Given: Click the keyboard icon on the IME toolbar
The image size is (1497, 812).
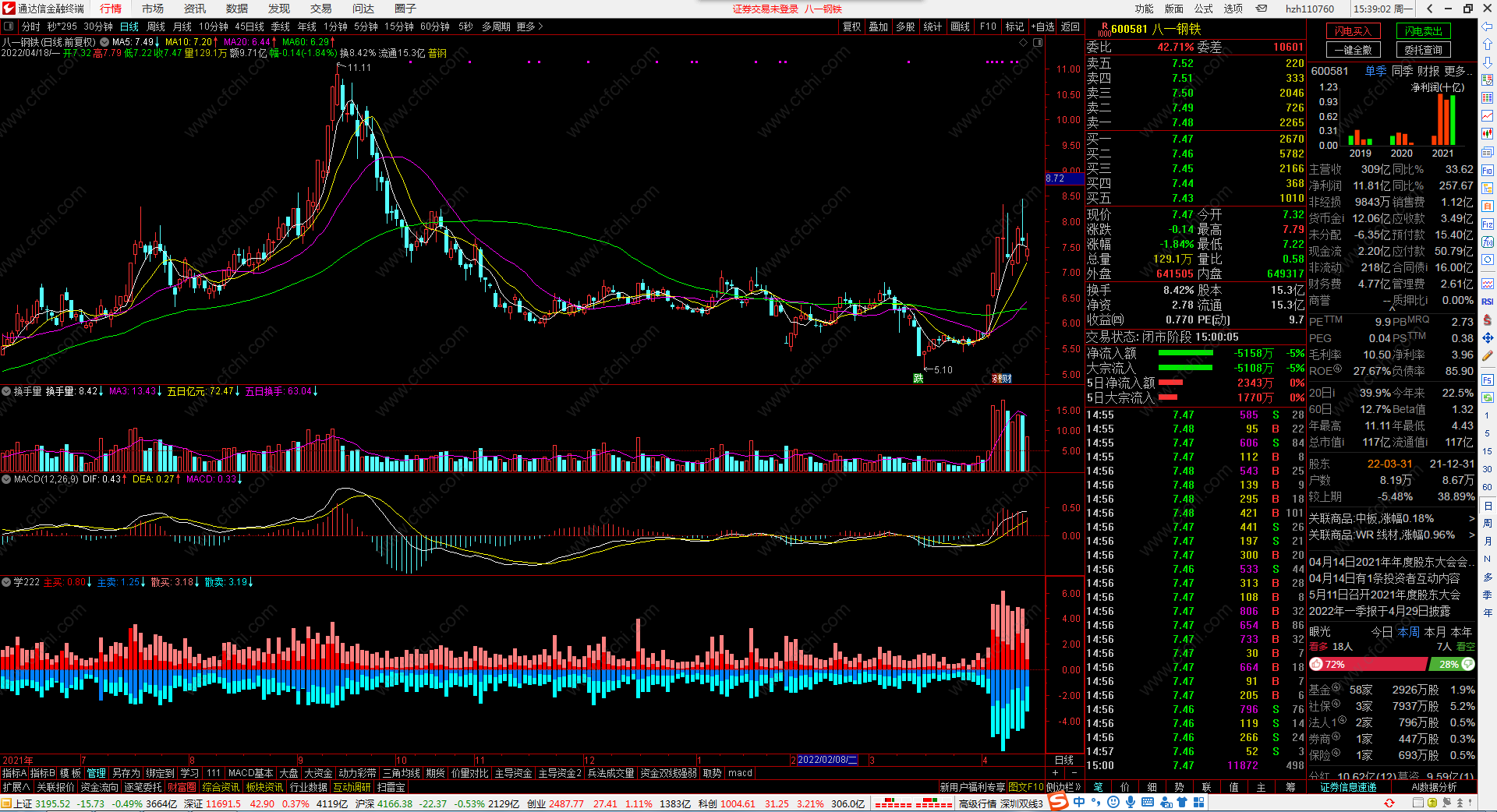Looking at the screenshot, I should click(x=1148, y=803).
